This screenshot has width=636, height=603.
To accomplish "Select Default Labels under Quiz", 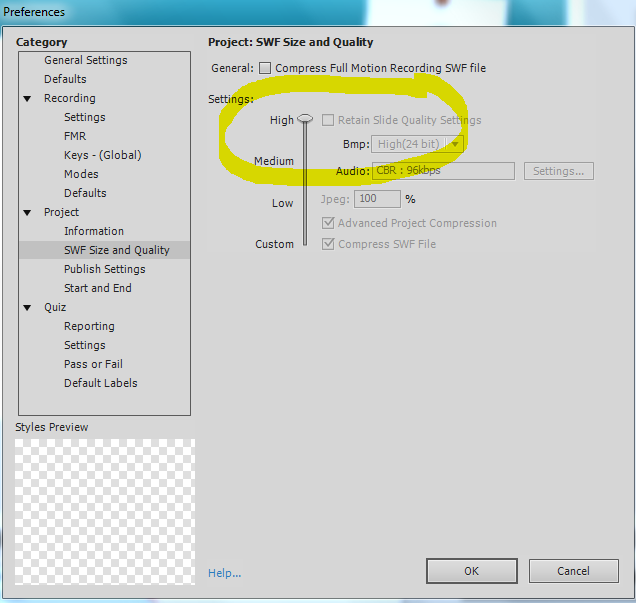I will click(x=100, y=383).
